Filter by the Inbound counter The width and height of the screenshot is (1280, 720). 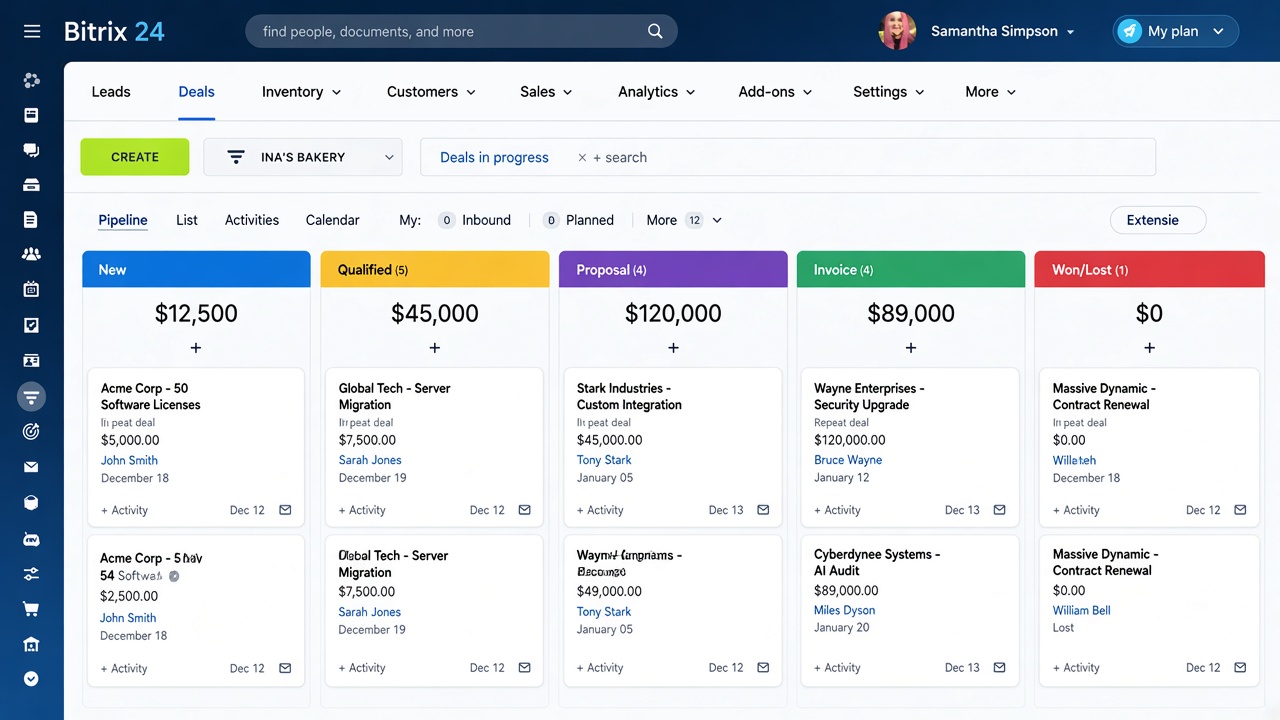click(474, 220)
